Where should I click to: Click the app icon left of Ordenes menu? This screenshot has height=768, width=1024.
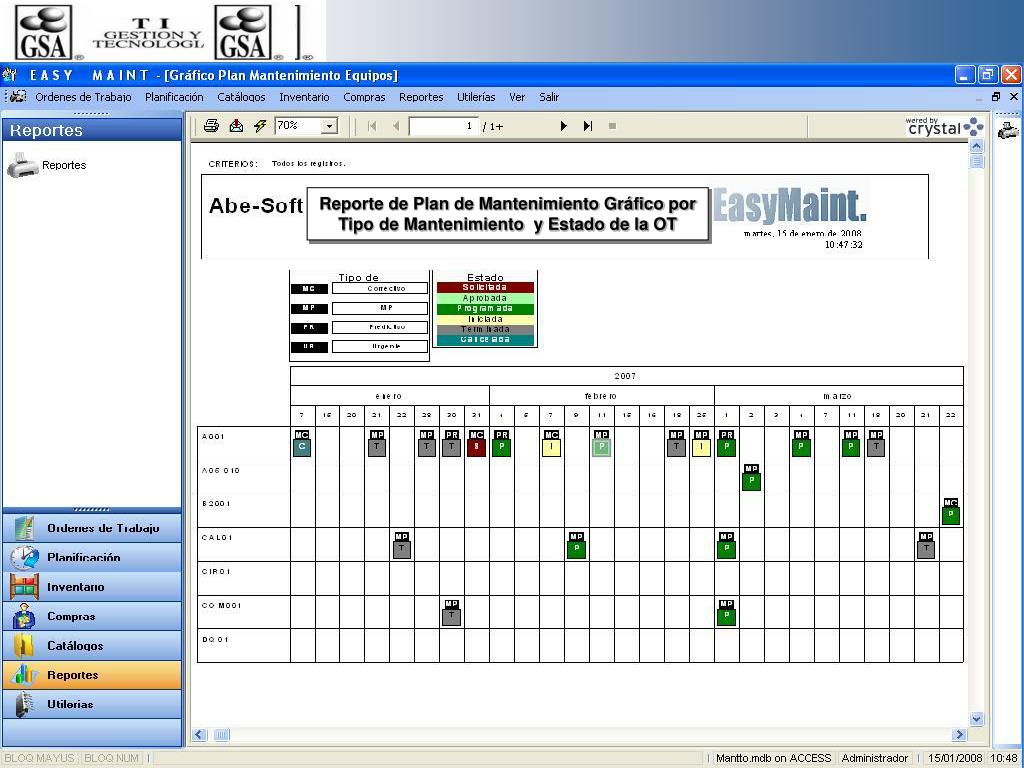coord(16,97)
